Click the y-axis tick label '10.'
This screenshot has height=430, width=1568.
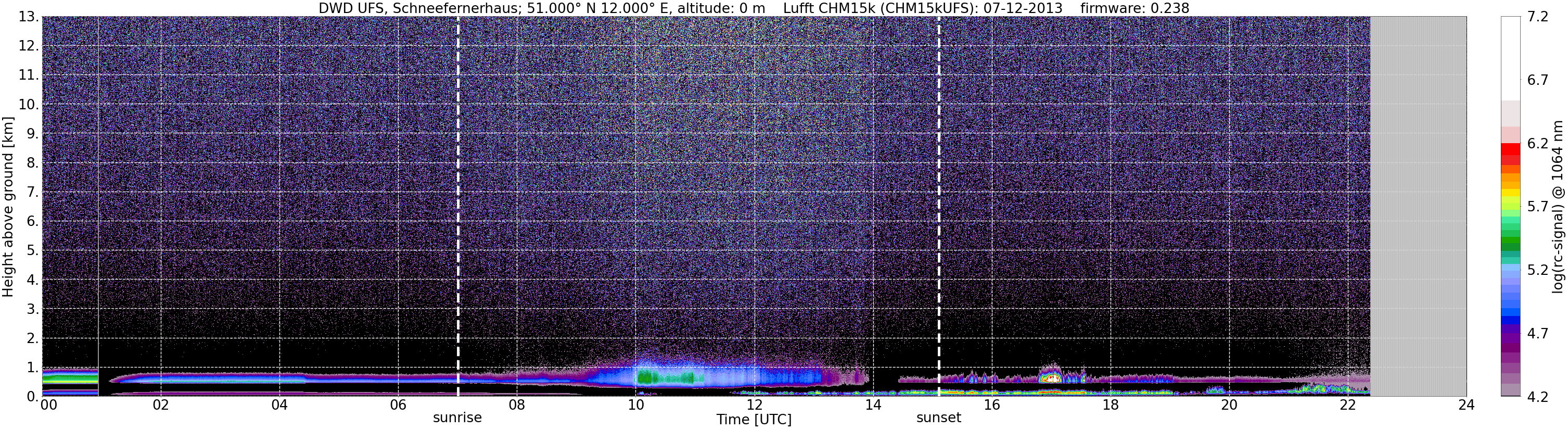[x=29, y=105]
